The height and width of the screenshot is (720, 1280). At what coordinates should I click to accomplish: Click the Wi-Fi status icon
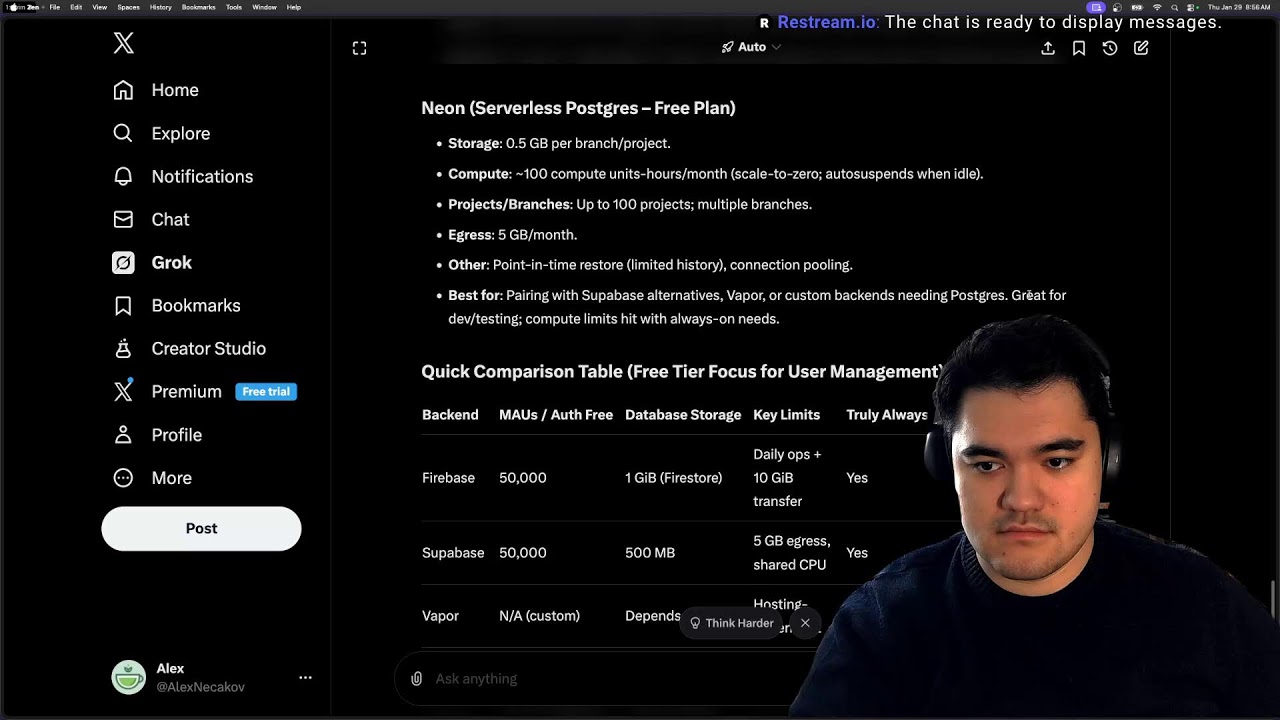tap(1157, 7)
